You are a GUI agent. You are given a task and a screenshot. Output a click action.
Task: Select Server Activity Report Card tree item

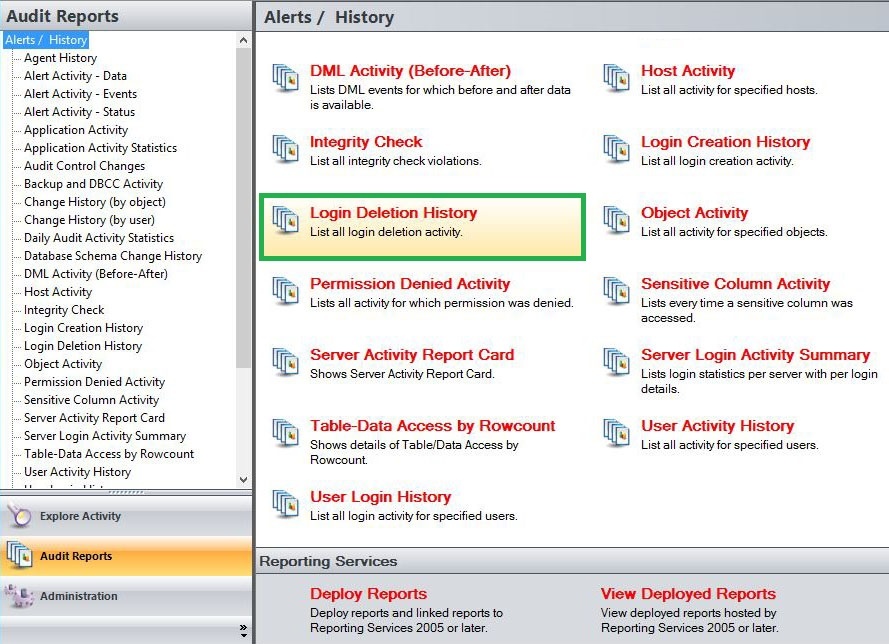coord(94,418)
